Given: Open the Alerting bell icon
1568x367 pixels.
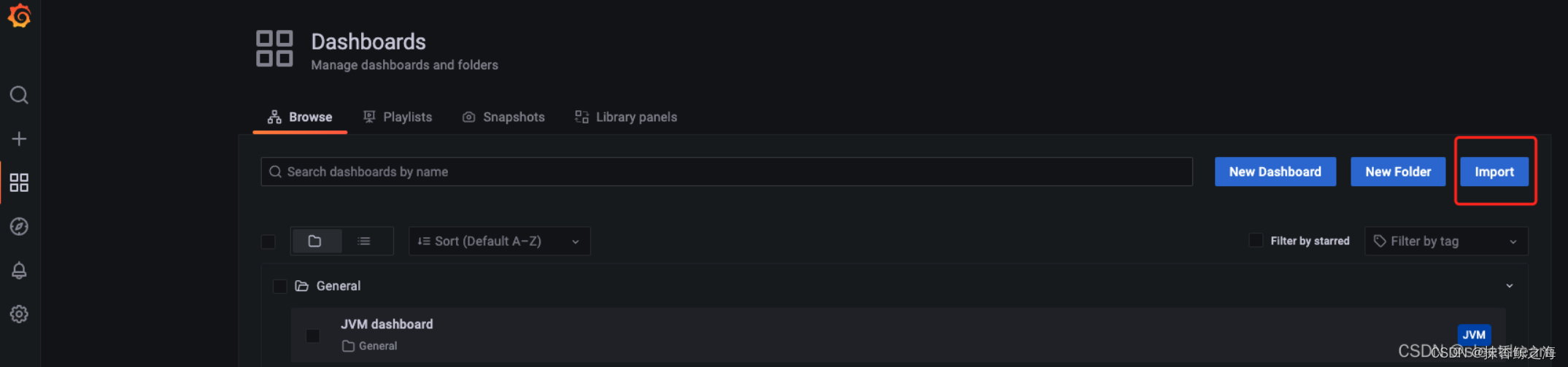Looking at the screenshot, I should (20, 271).
